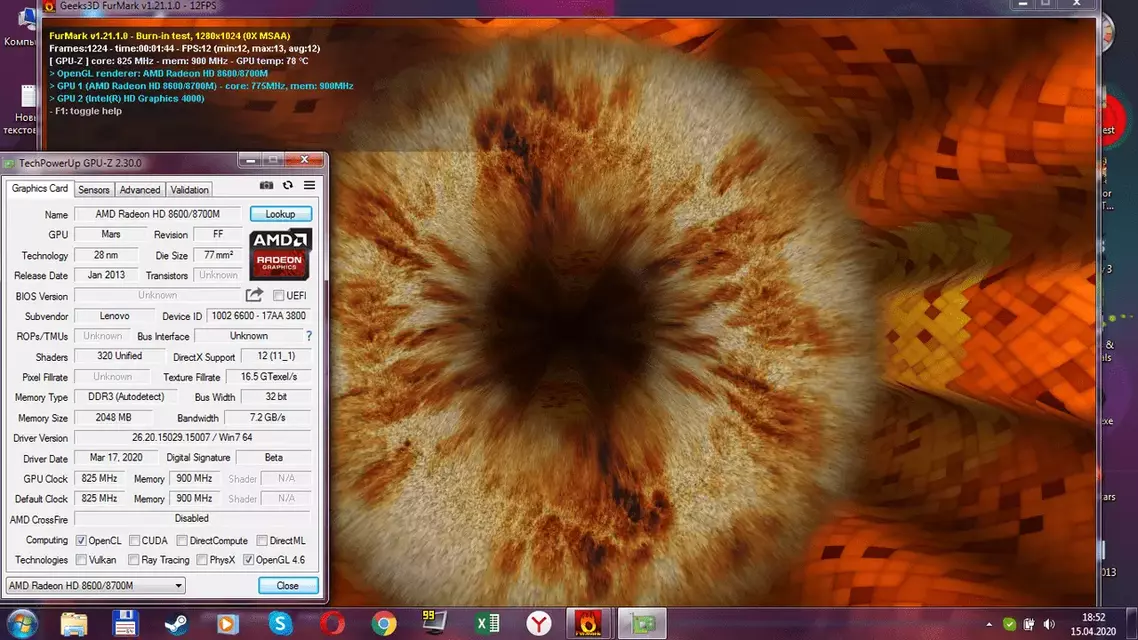
Task: Click the Driver Date Mar 17, 2020 value
Action: pos(115,458)
